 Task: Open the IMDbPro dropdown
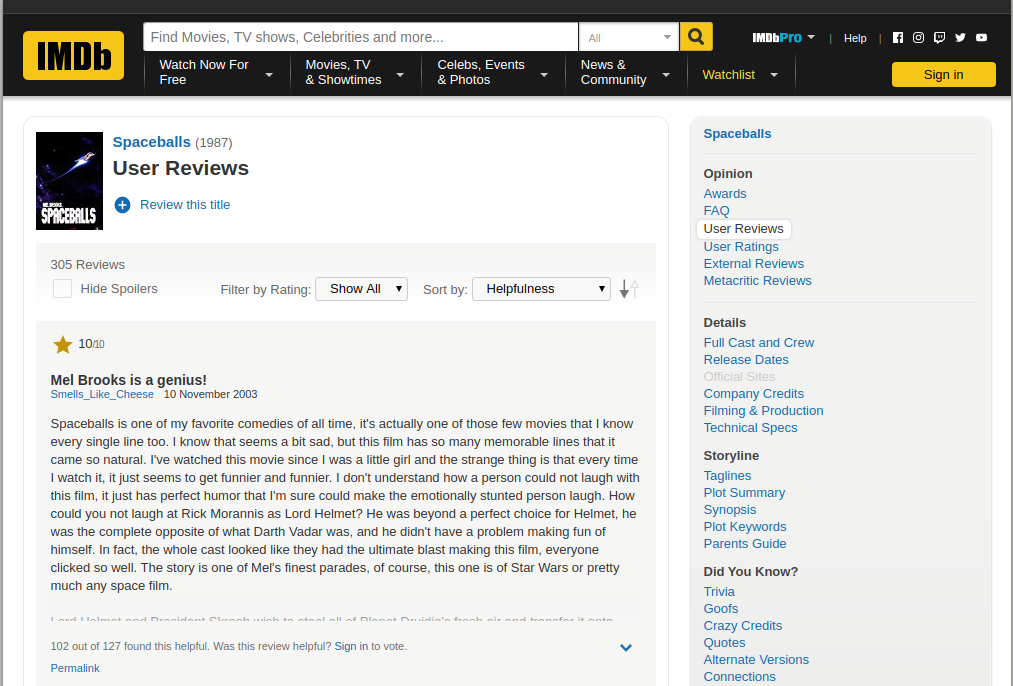[x=784, y=37]
